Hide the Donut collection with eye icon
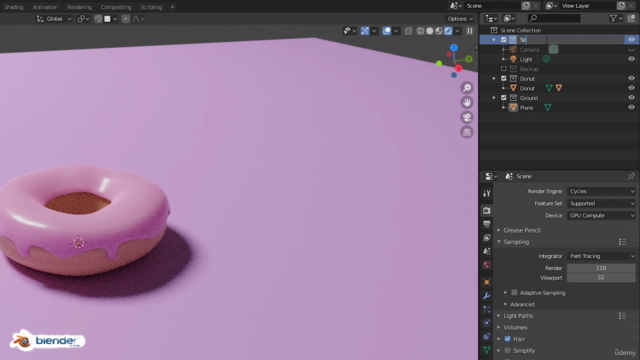Image resolution: width=640 pixels, height=360 pixels. pyautogui.click(x=631, y=78)
